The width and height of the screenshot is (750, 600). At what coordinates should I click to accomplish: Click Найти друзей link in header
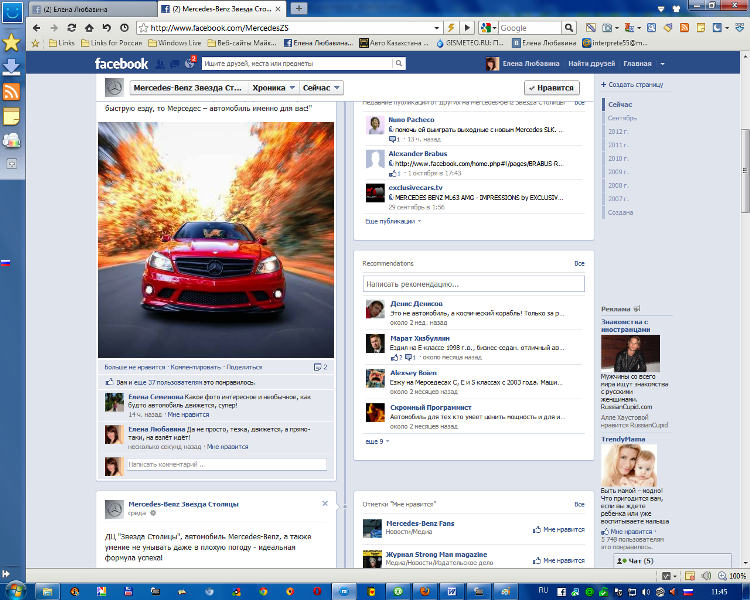591,64
